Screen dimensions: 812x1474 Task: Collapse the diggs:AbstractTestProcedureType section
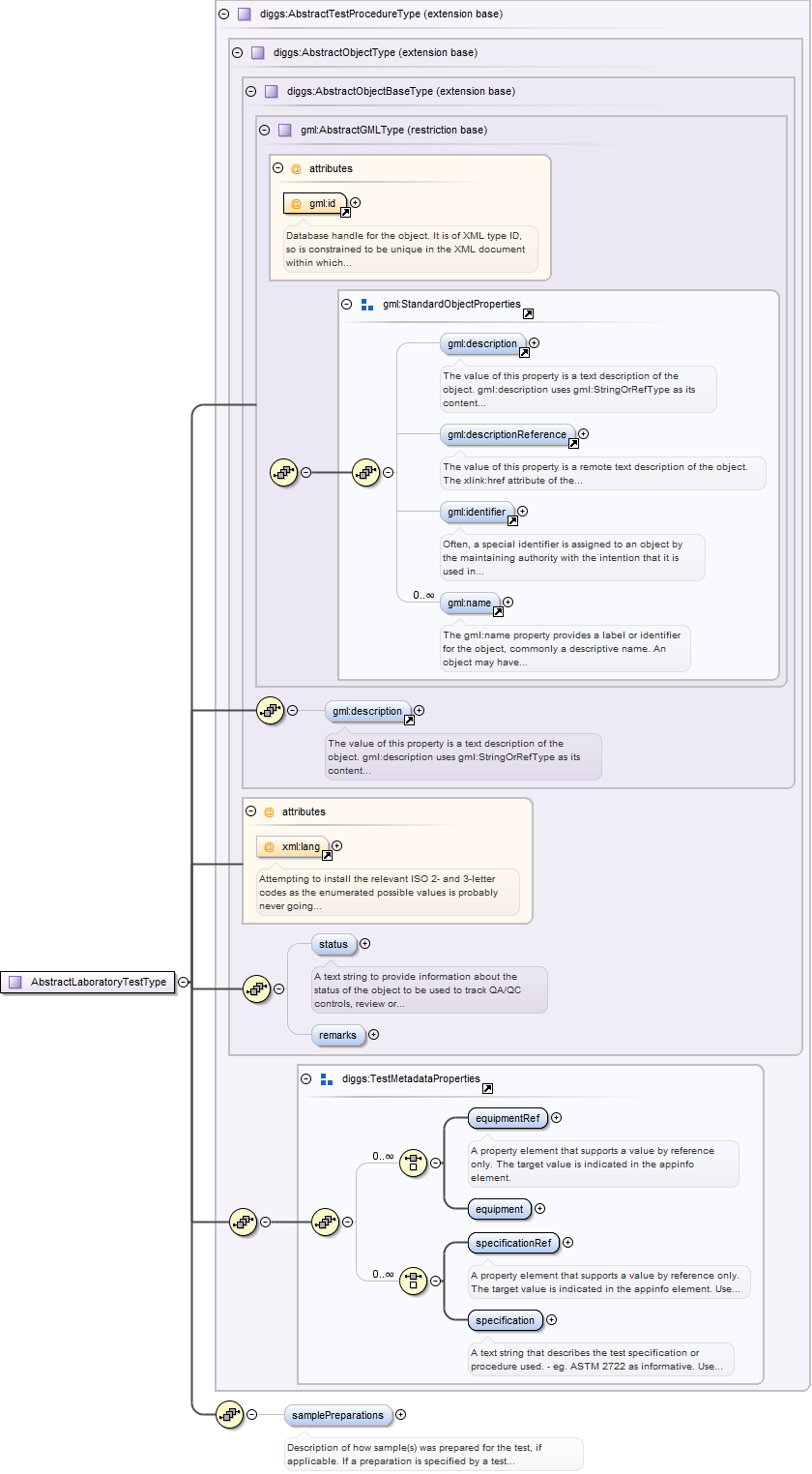click(x=224, y=15)
